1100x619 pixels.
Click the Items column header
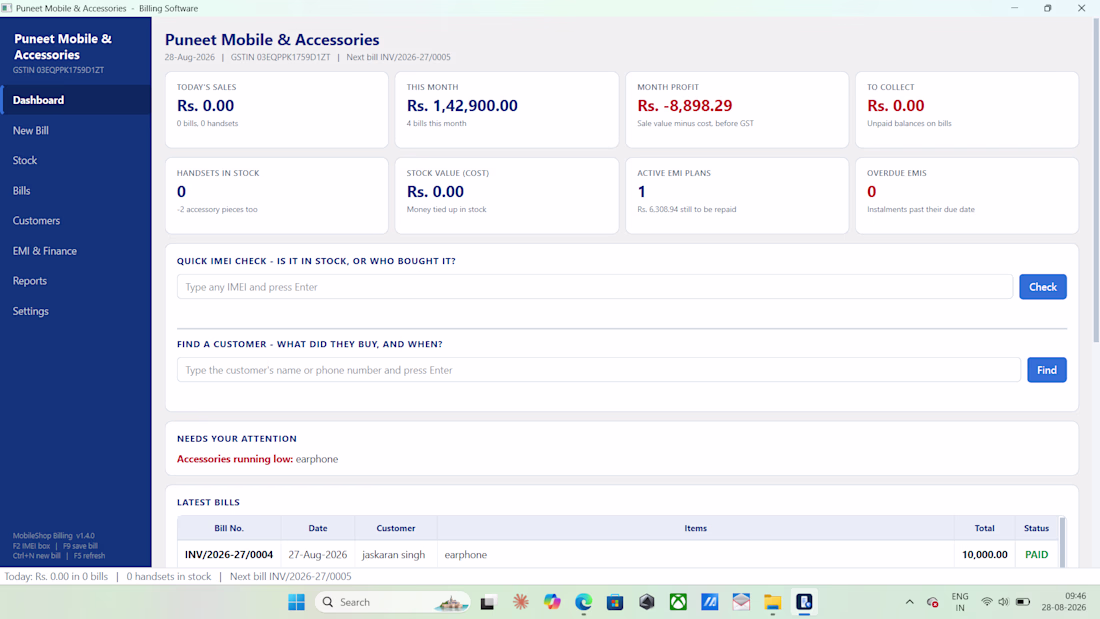(695, 528)
